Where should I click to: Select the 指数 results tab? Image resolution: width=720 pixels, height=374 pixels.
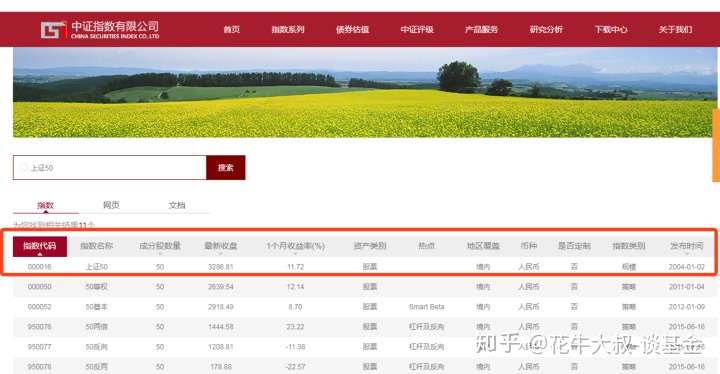[45, 205]
